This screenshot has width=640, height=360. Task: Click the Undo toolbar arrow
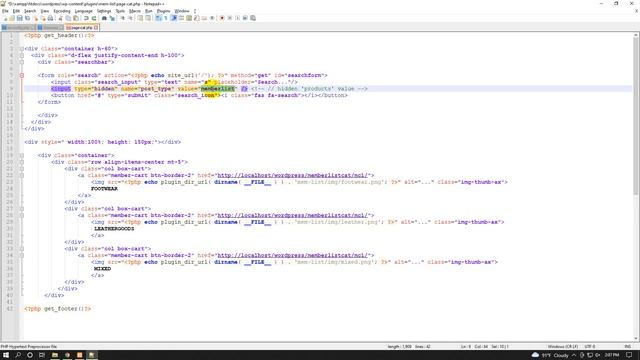86,18
